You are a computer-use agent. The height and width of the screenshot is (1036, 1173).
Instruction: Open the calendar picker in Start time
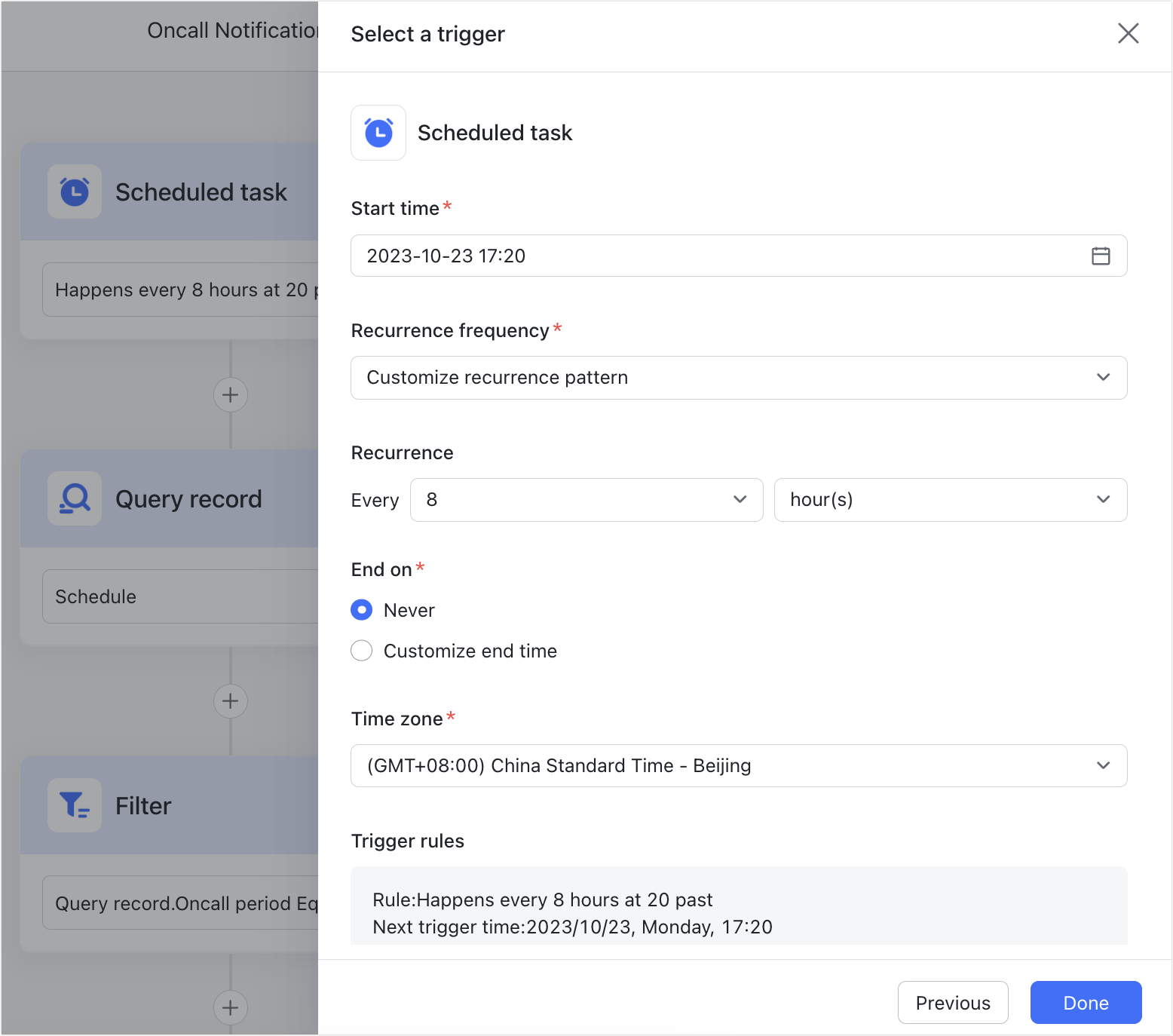1101,256
